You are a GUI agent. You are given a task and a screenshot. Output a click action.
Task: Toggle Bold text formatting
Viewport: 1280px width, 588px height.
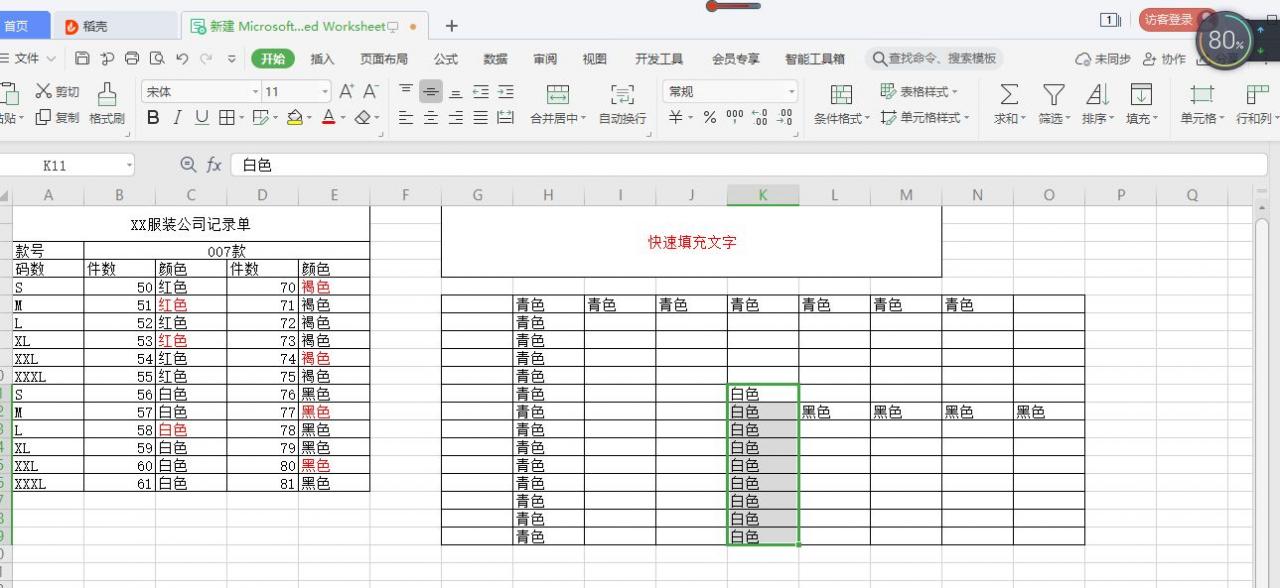click(x=153, y=118)
